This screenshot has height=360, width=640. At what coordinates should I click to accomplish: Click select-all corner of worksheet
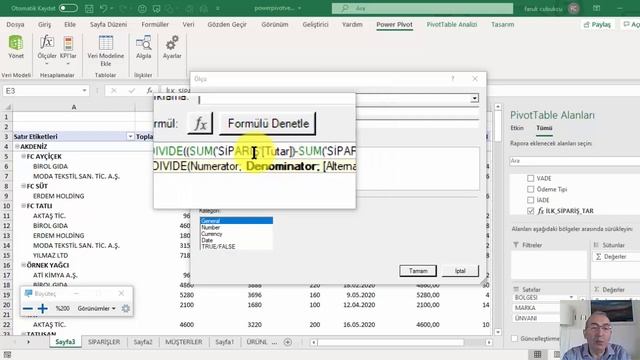click(7, 107)
